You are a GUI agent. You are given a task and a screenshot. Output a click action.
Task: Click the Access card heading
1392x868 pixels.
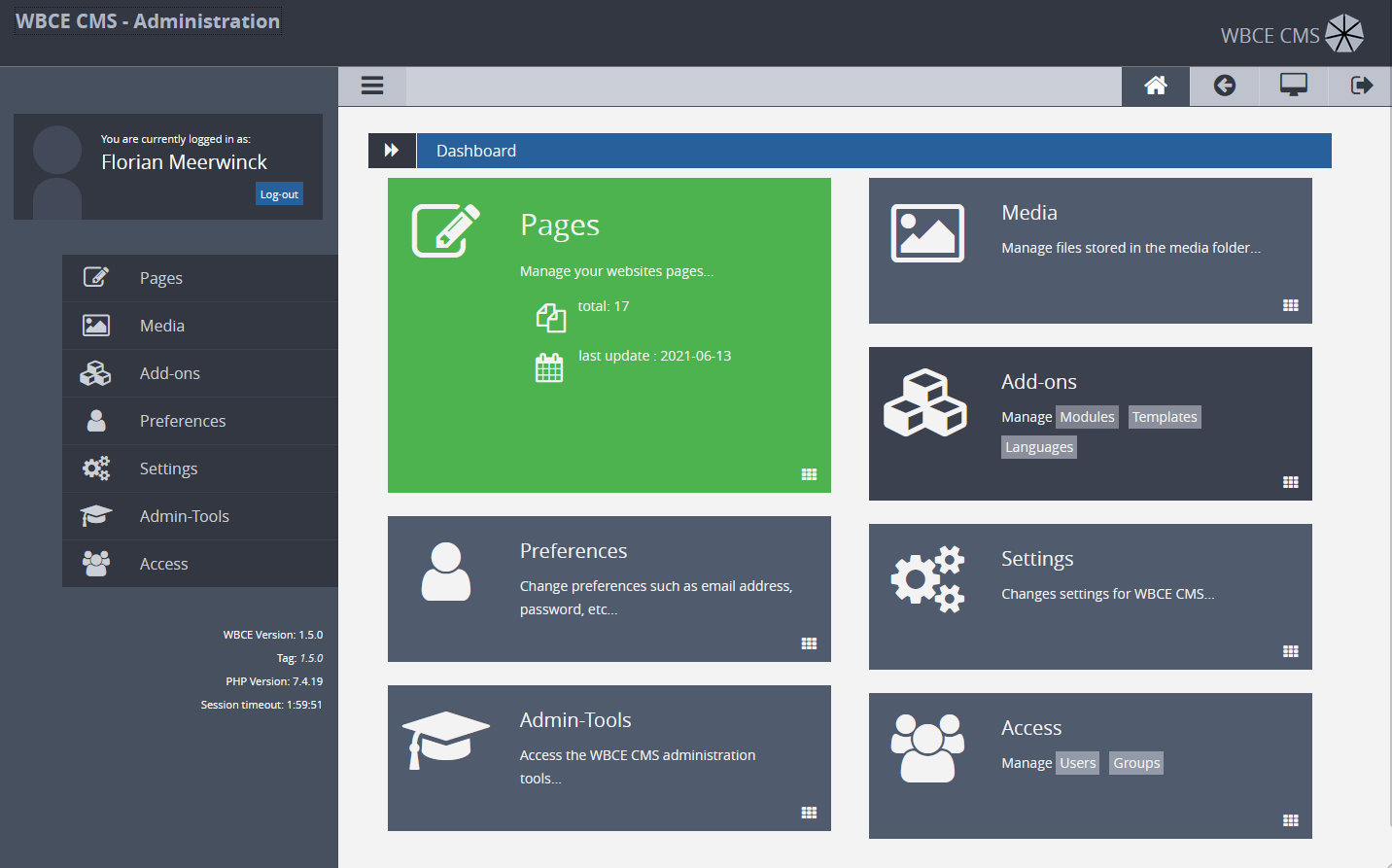(x=1031, y=728)
